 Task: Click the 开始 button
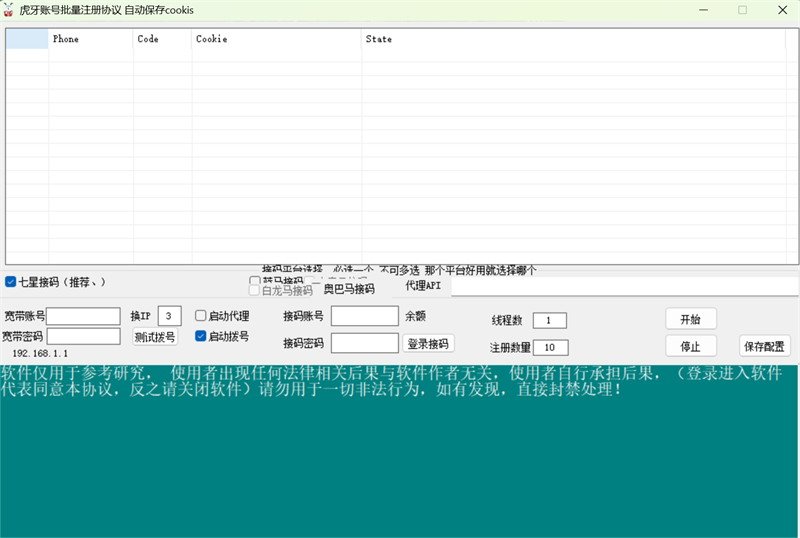(691, 319)
